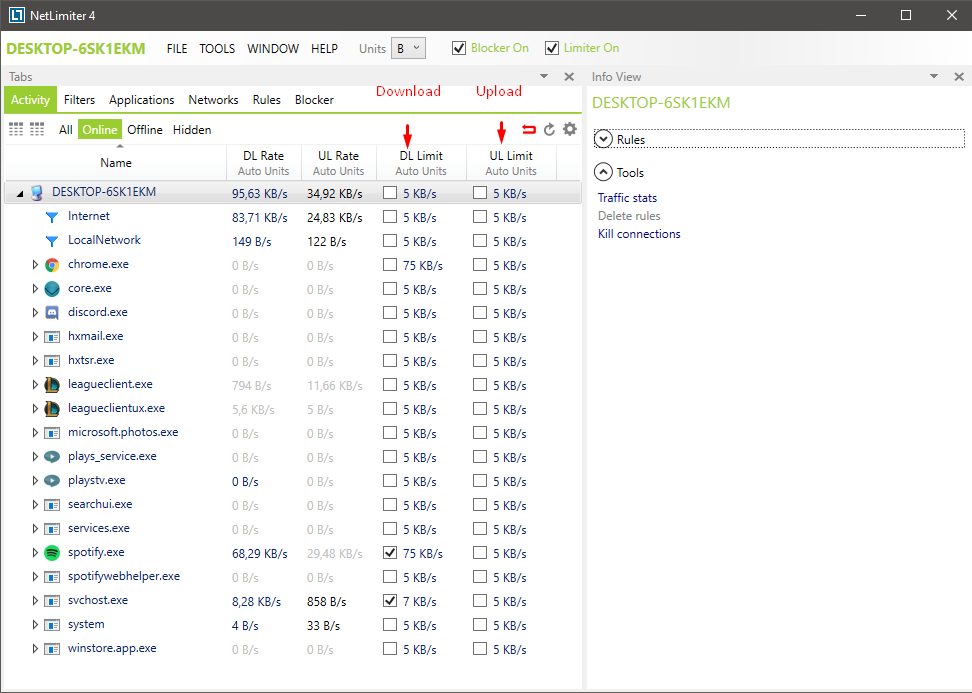The height and width of the screenshot is (693, 972).
Task: Click the chrome.exe icon
Action: click(52, 265)
